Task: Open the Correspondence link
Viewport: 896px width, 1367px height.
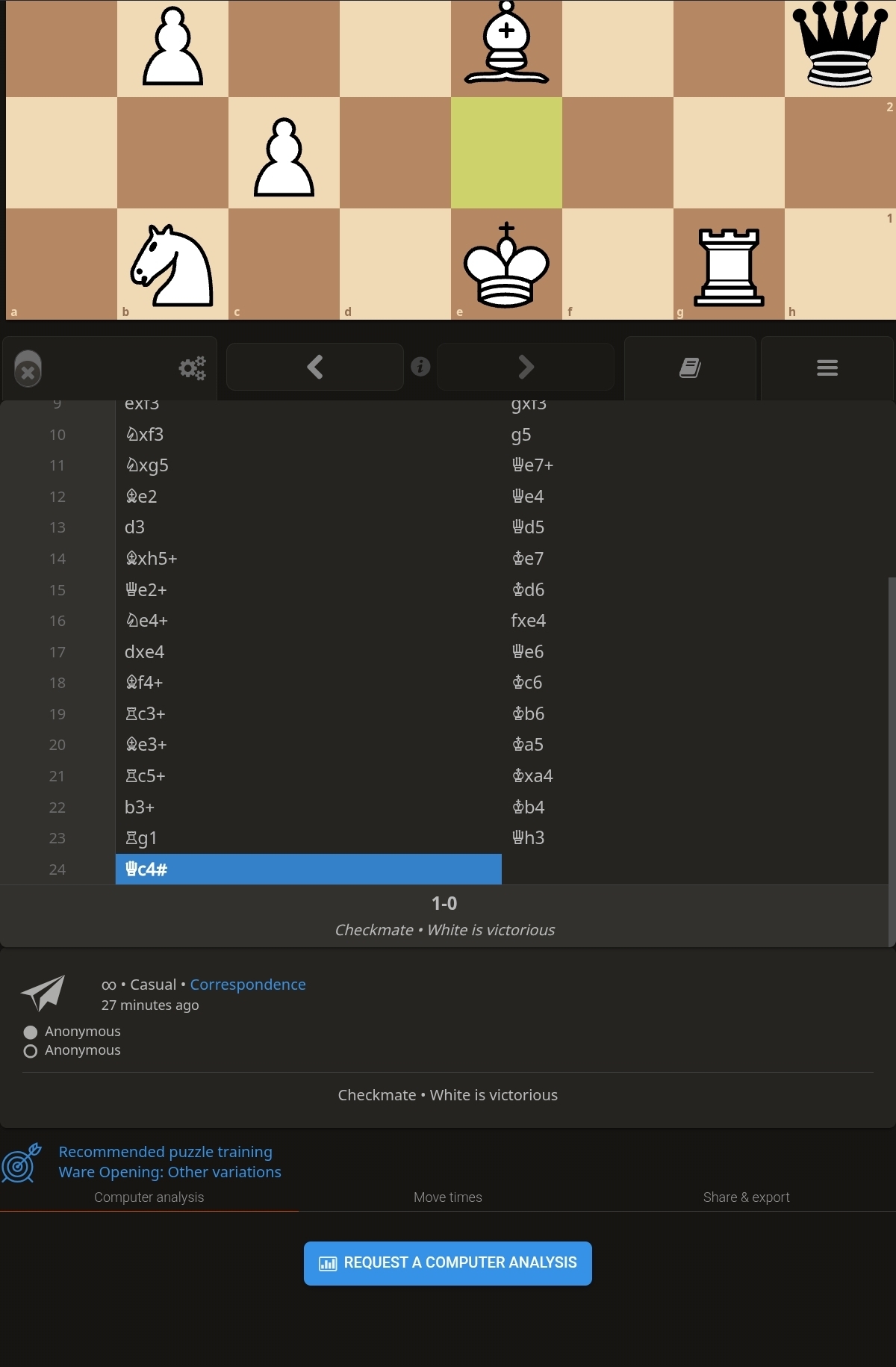Action: click(248, 985)
